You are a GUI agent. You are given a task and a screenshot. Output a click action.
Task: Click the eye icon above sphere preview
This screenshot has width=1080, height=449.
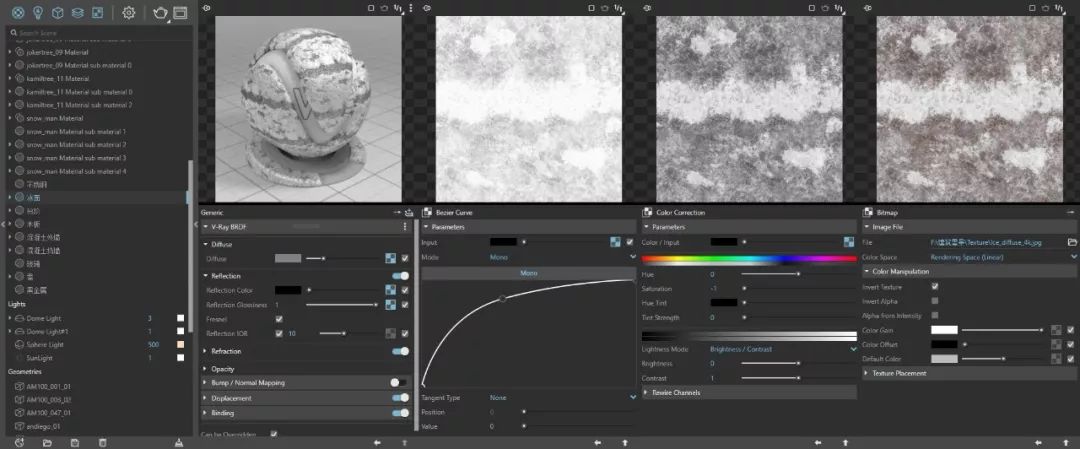207,8
